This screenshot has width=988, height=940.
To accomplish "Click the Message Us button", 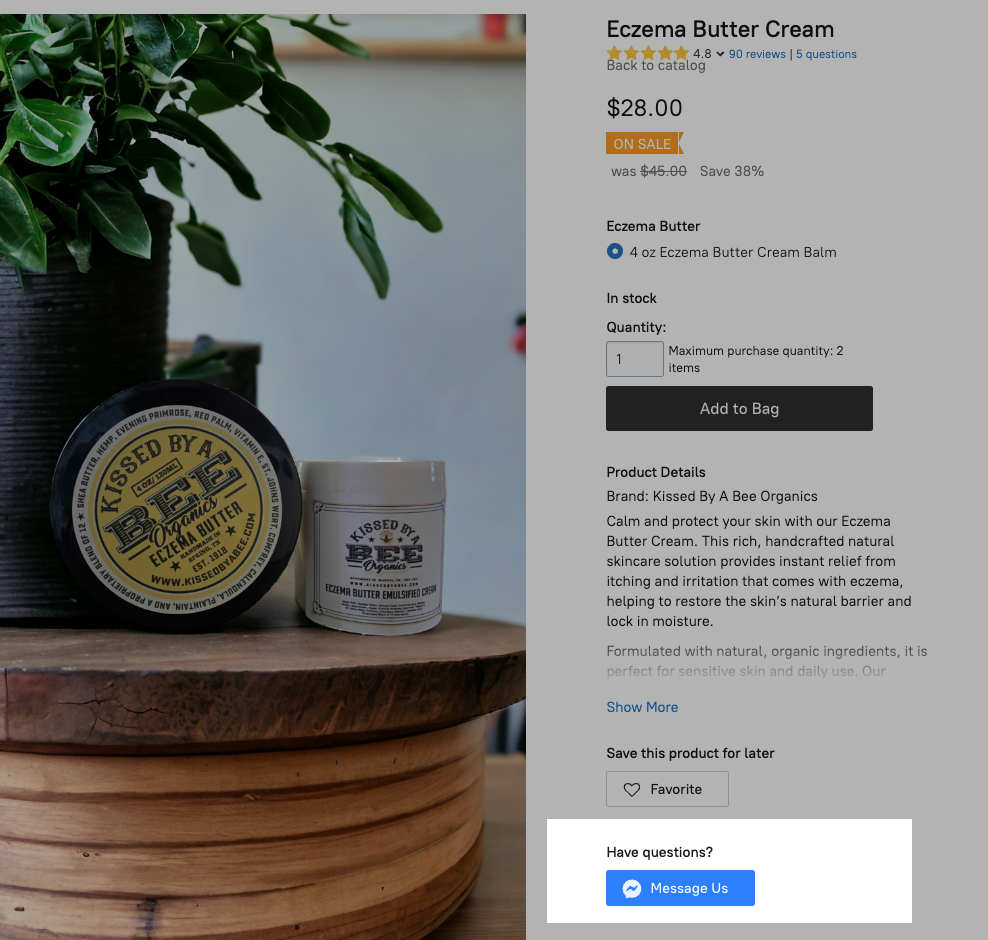I will [x=680, y=888].
